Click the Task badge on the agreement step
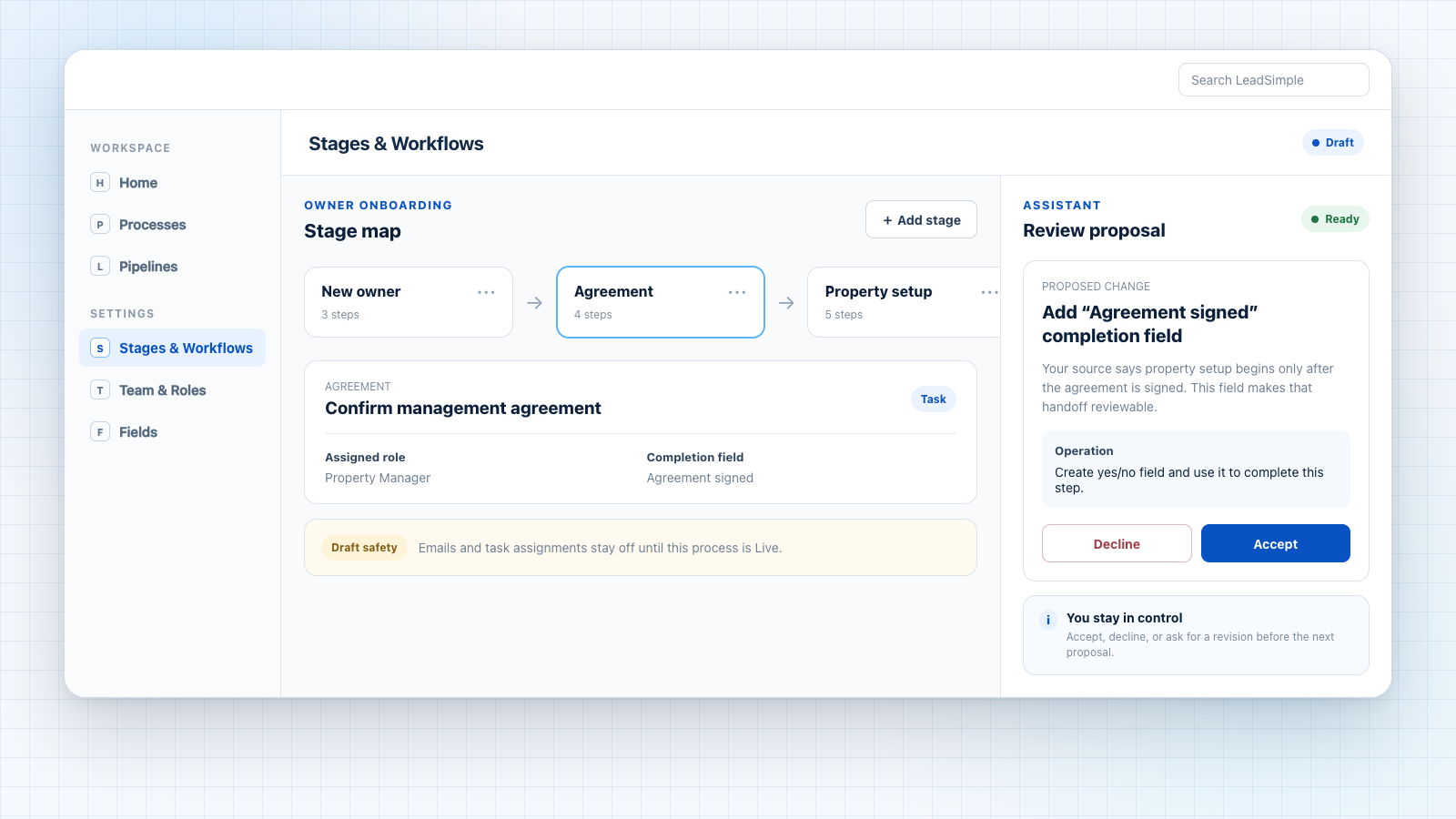 [934, 399]
